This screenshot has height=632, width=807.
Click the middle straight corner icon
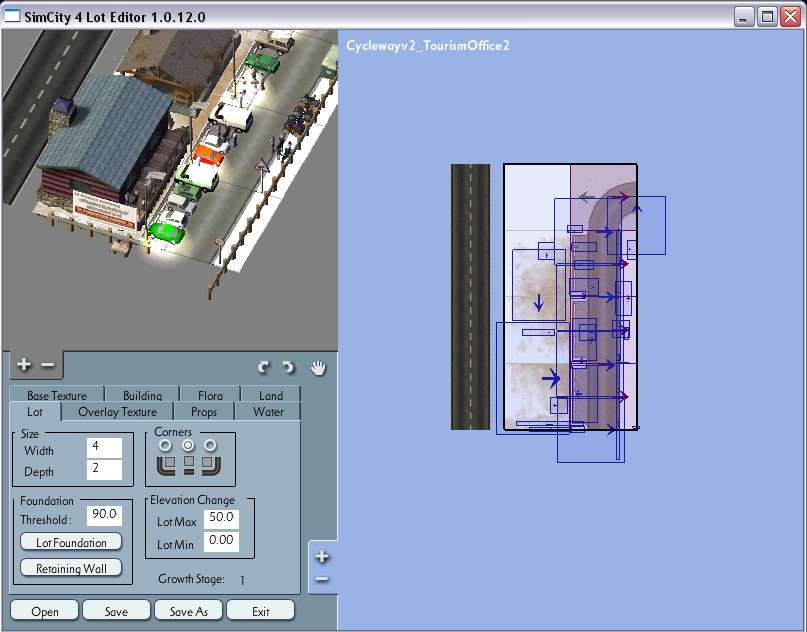pos(189,464)
